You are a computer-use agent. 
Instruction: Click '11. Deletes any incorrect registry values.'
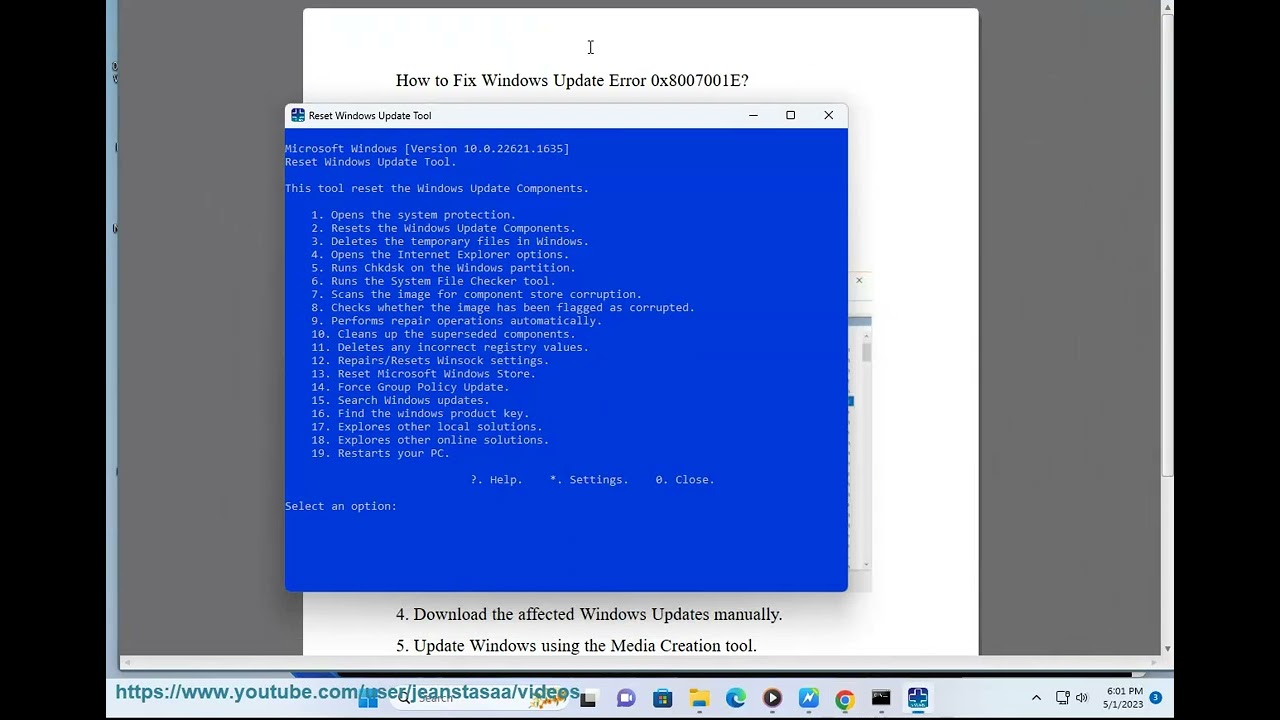pyautogui.click(x=450, y=347)
